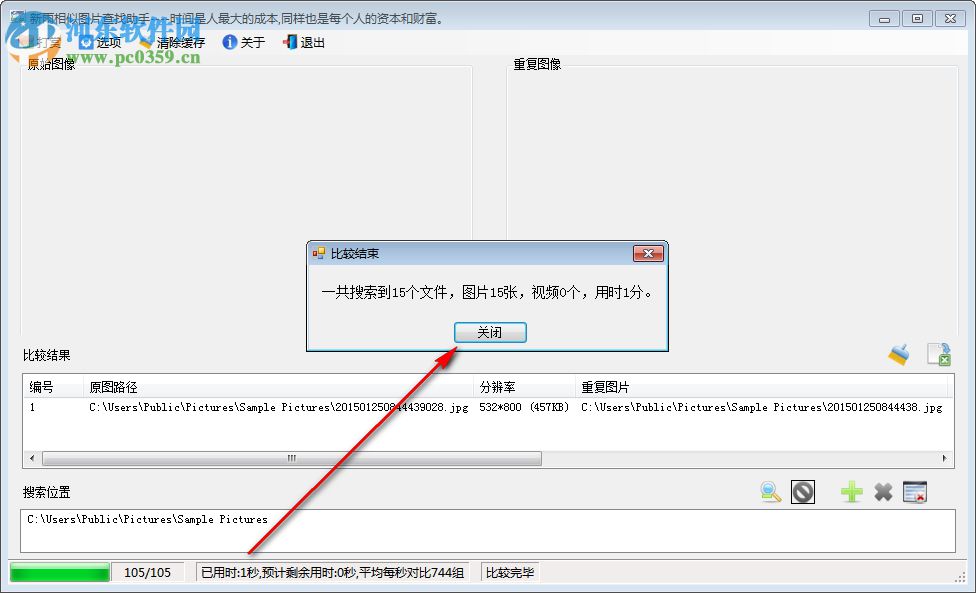Clear the search location list icon

(x=915, y=492)
